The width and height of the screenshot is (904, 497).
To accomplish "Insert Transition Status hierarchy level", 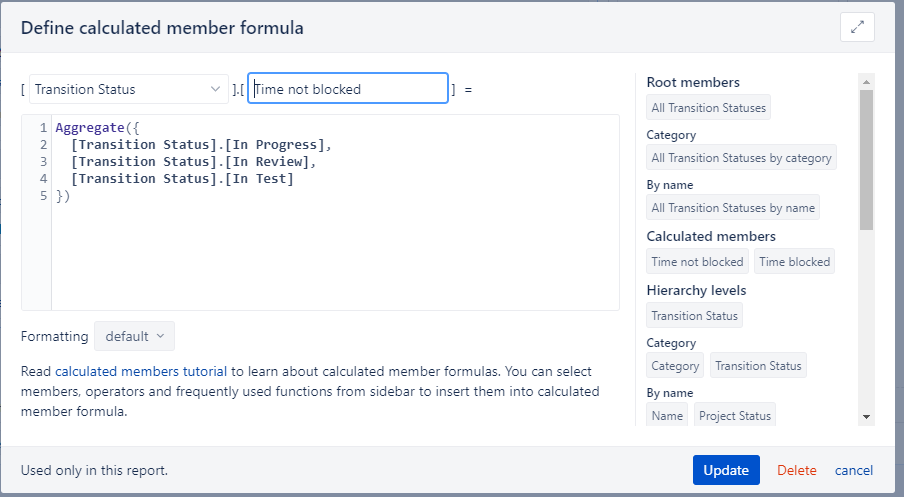I will tap(694, 315).
